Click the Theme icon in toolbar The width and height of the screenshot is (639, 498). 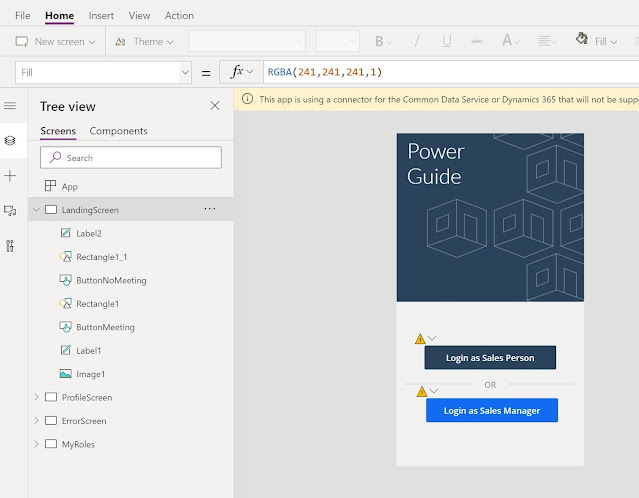coord(120,42)
